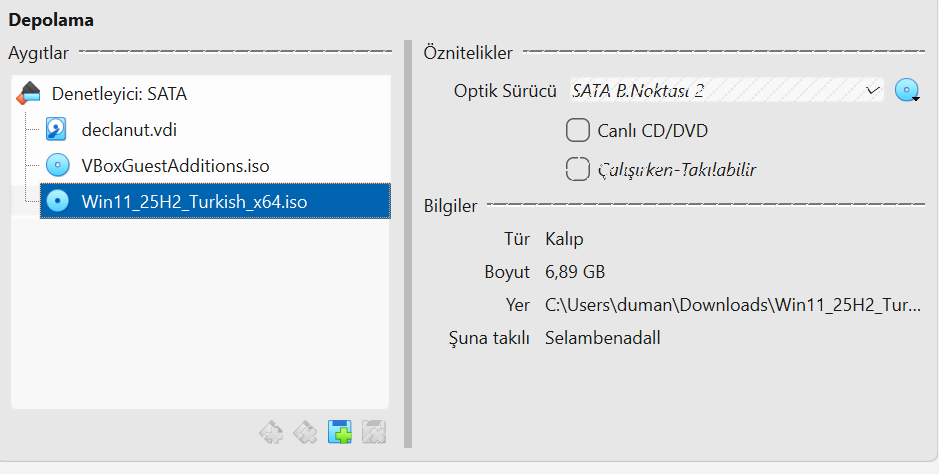Toggle the Çalışırken-Takılabilir checkbox

pyautogui.click(x=578, y=169)
